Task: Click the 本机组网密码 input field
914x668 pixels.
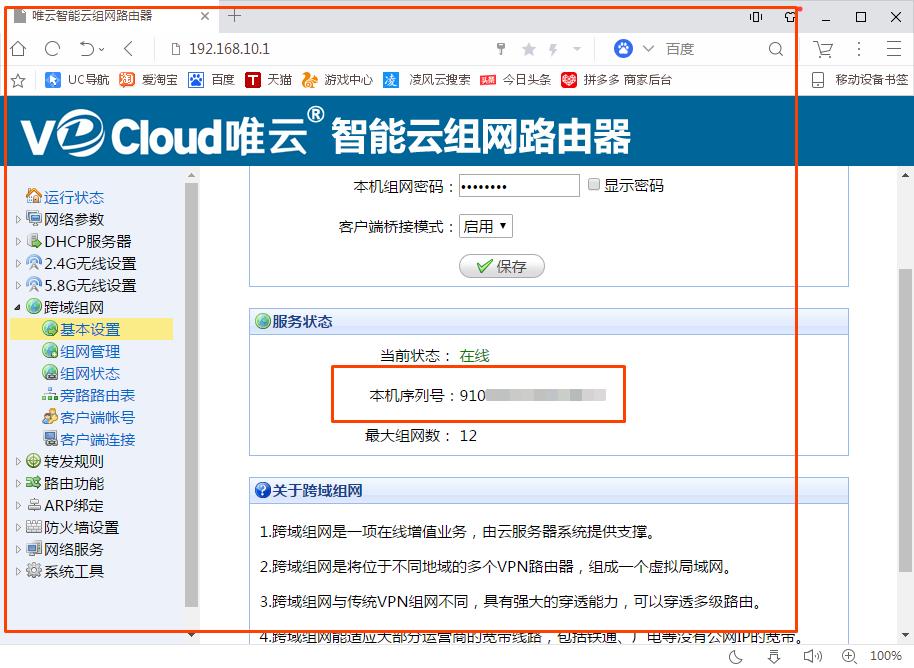Action: (517, 184)
